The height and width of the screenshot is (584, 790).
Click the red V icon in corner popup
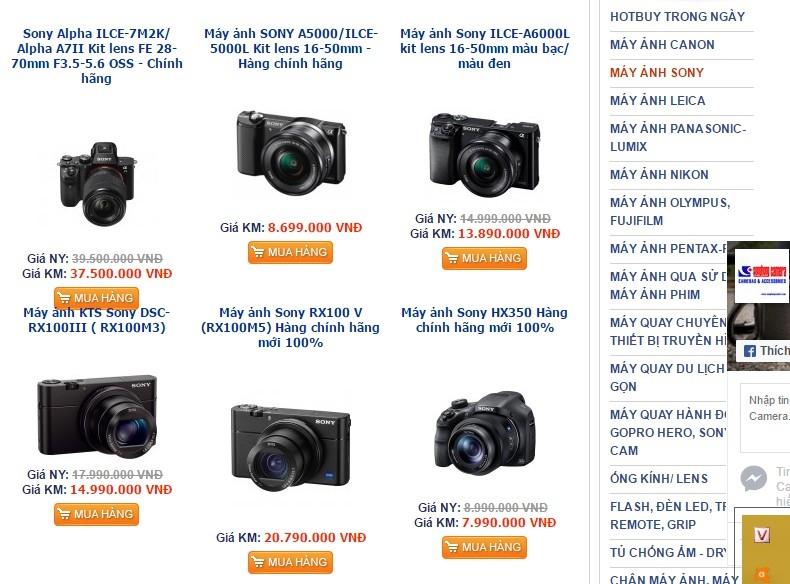coord(762,535)
